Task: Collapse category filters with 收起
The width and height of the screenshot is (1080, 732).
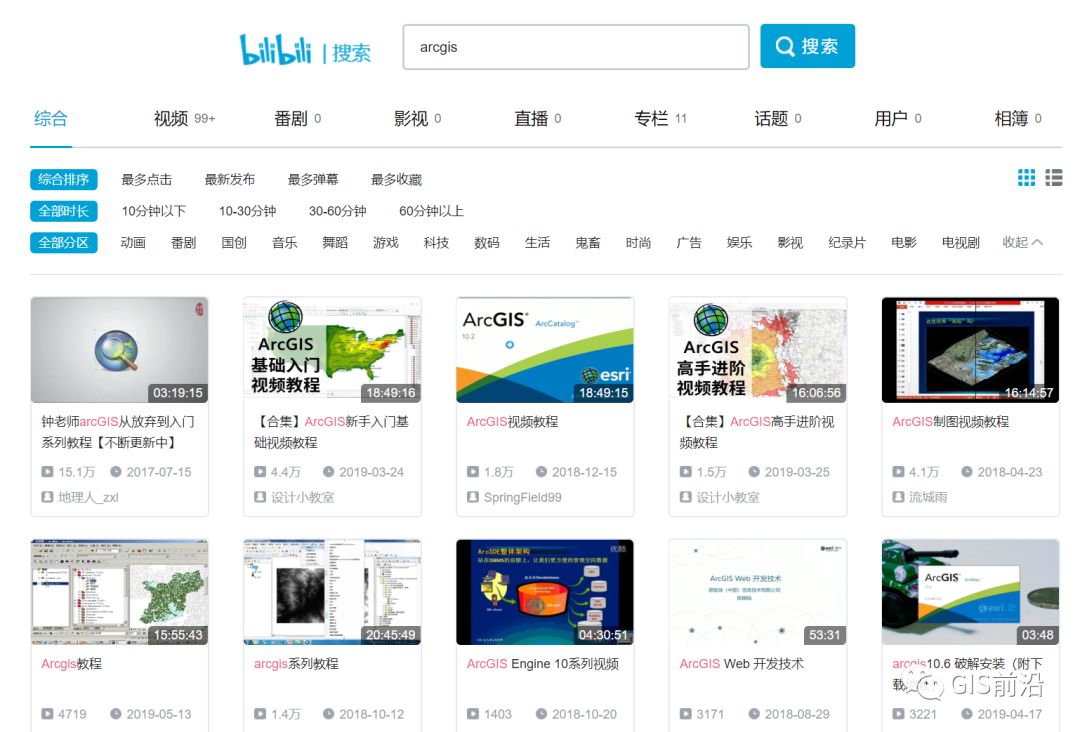Action: pyautogui.click(x=1023, y=242)
